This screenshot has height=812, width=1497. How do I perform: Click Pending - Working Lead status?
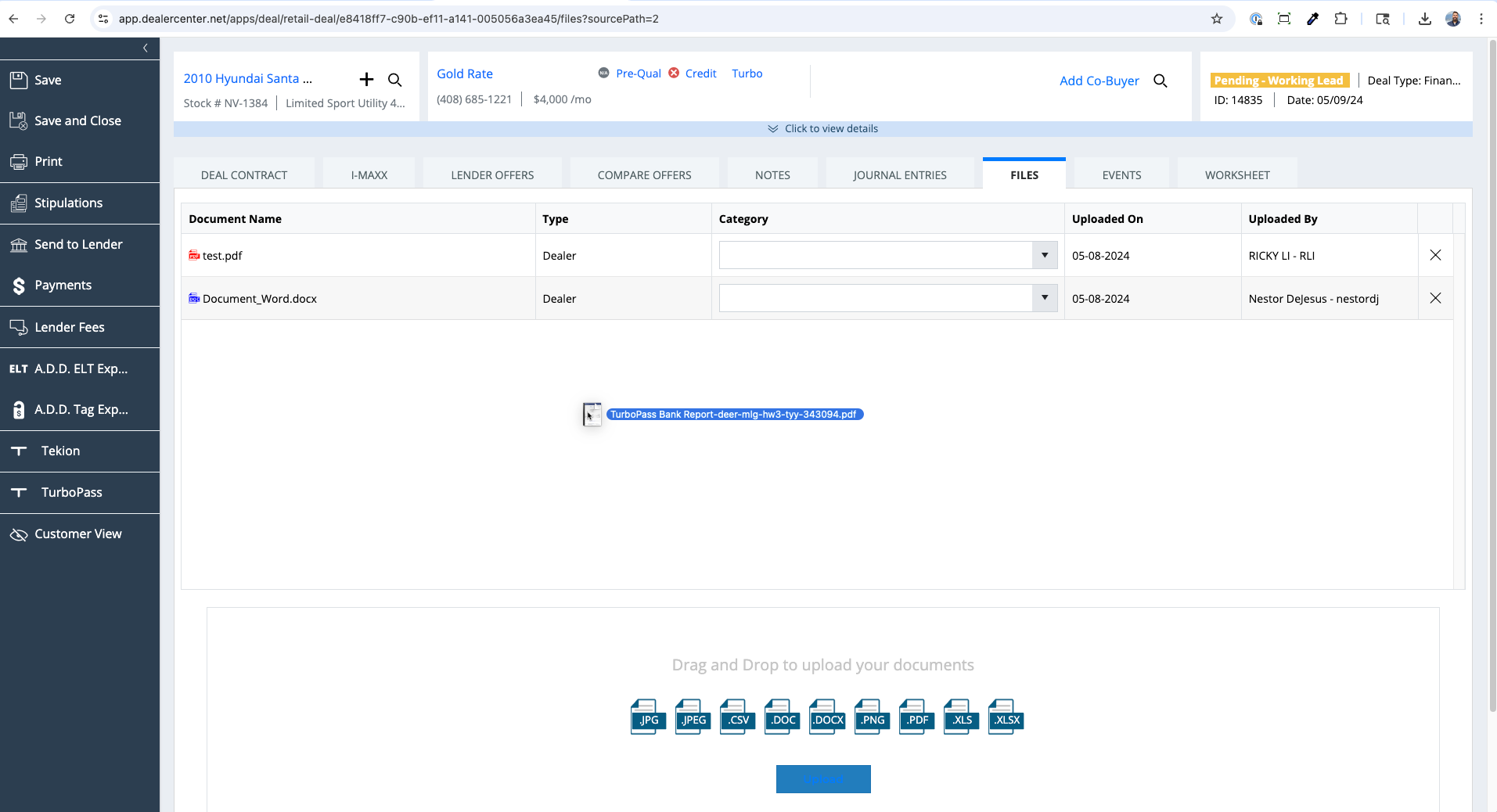(1279, 80)
